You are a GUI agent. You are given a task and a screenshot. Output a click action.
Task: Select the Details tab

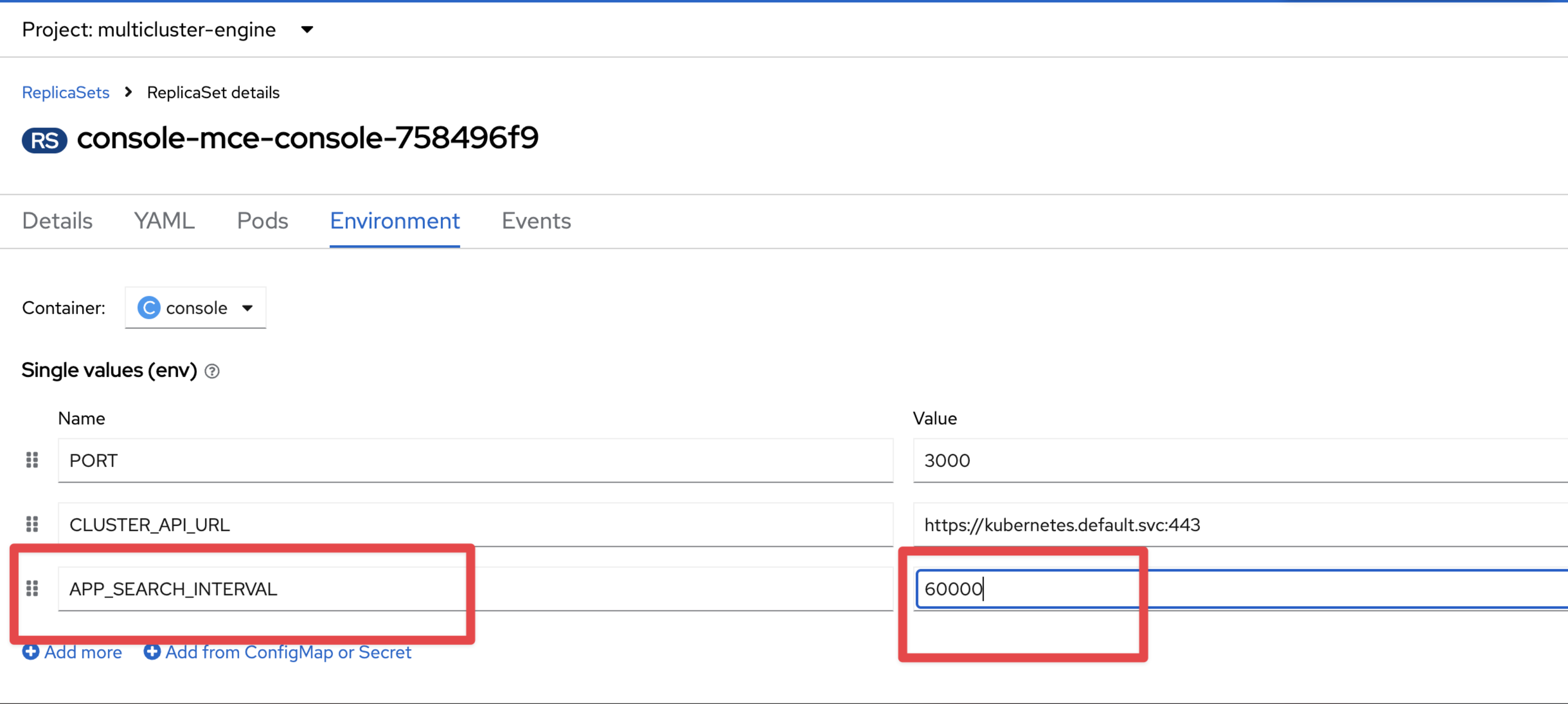click(57, 220)
